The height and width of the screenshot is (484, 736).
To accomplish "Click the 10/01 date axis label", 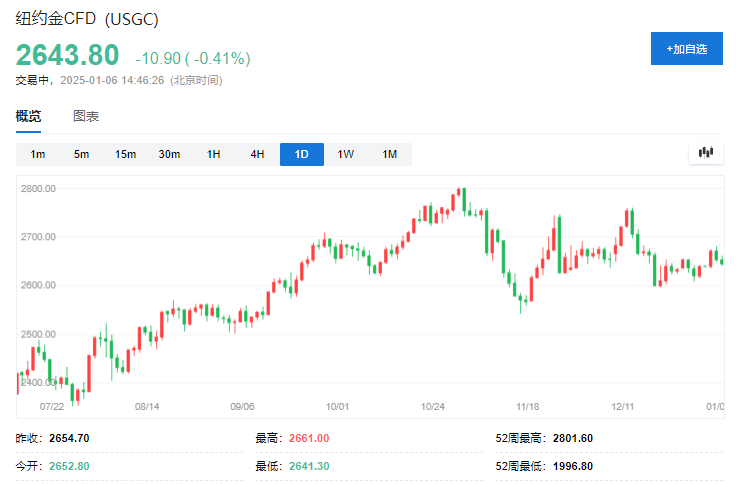I will [337, 407].
